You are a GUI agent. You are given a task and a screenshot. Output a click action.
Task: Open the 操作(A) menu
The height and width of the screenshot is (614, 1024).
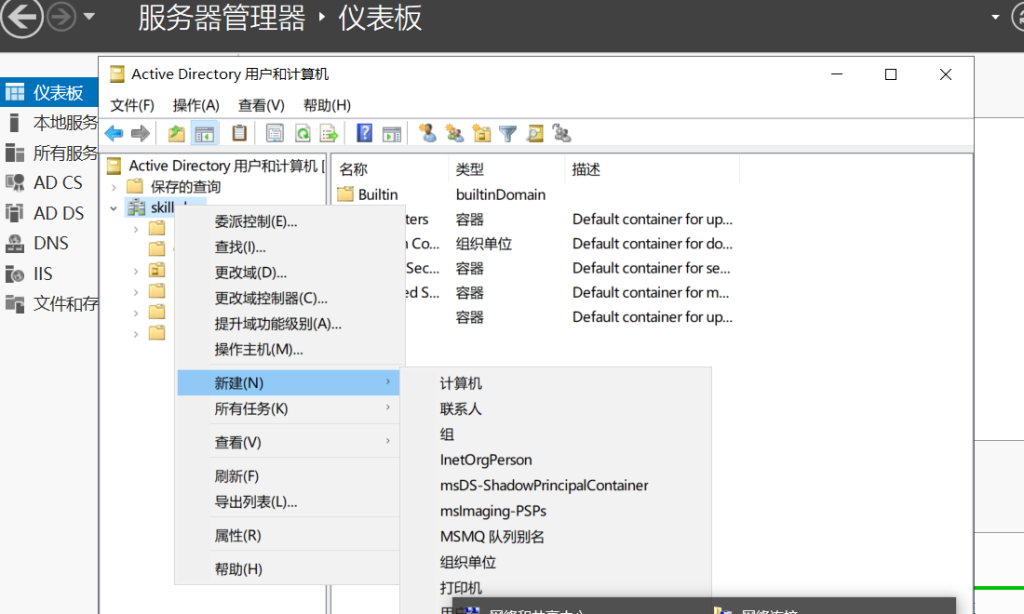(196, 105)
